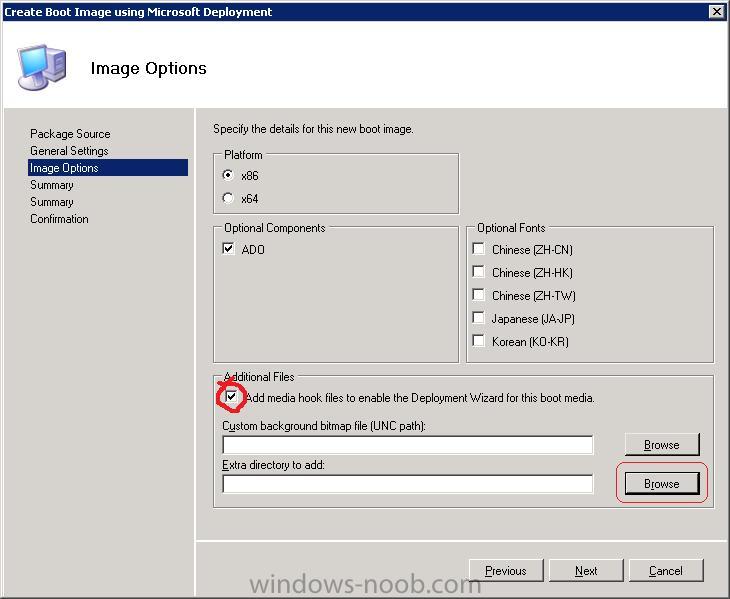
Task: Close the Create Boot Image dialog
Action: pos(717,12)
